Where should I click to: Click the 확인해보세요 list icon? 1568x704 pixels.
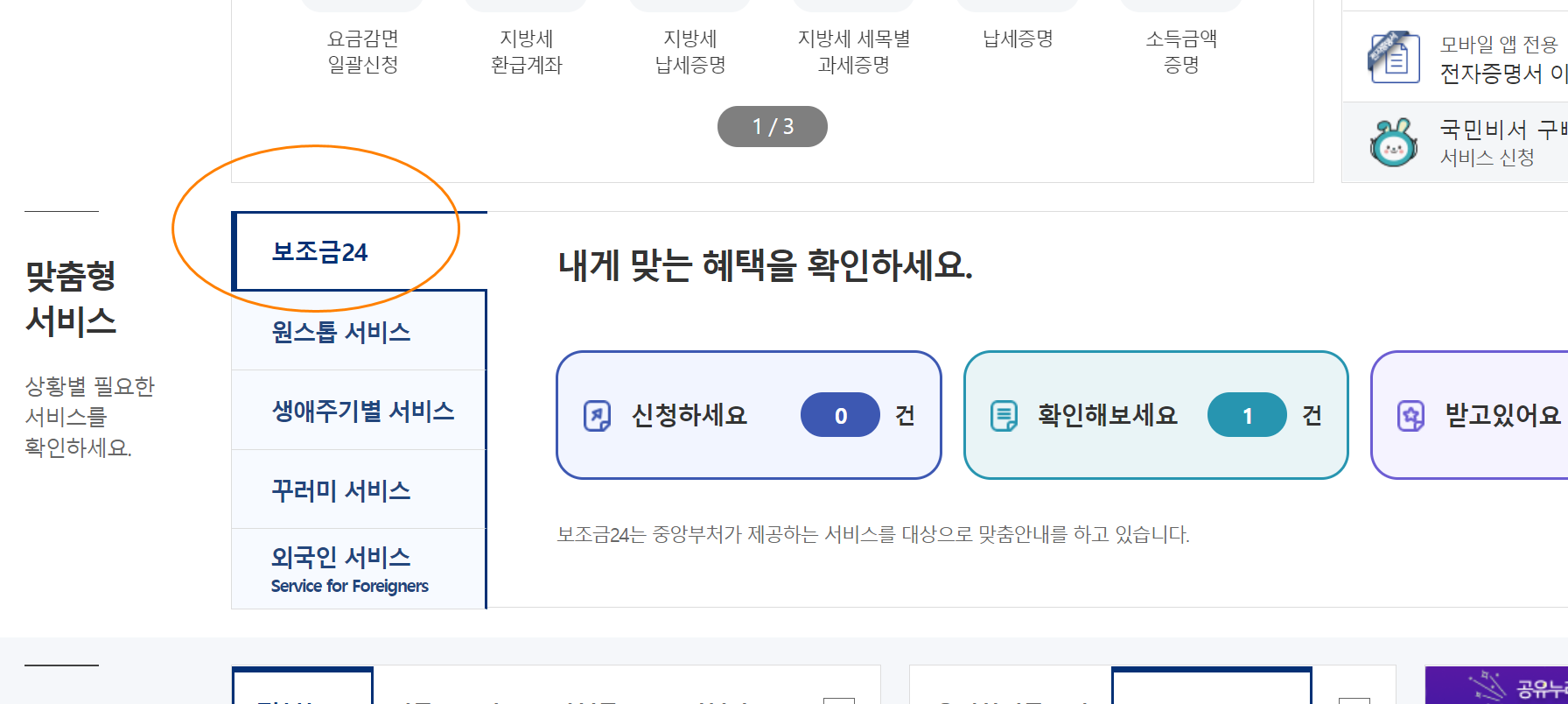point(1004,415)
